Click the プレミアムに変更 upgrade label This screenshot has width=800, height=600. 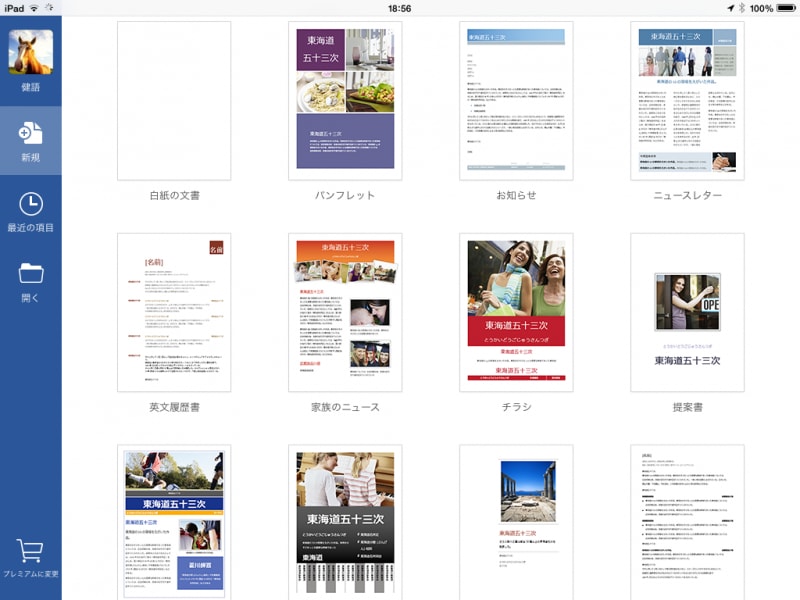31,575
